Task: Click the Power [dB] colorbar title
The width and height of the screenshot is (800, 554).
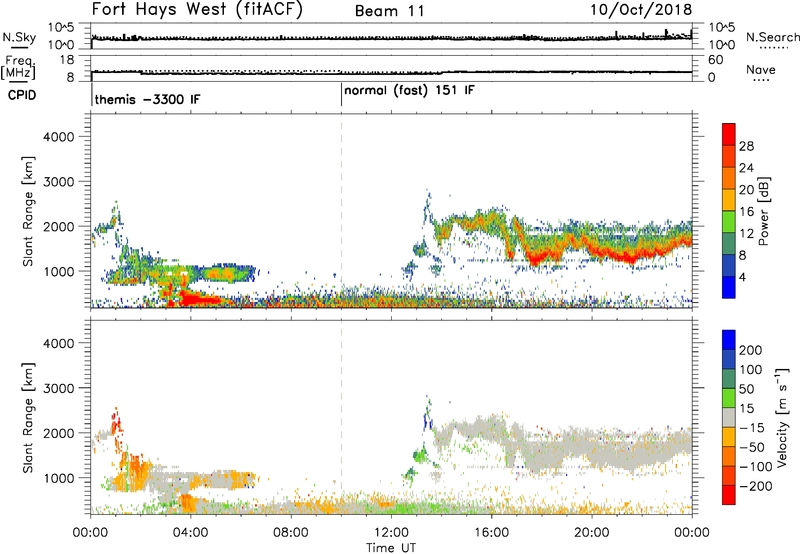Action: 763,211
